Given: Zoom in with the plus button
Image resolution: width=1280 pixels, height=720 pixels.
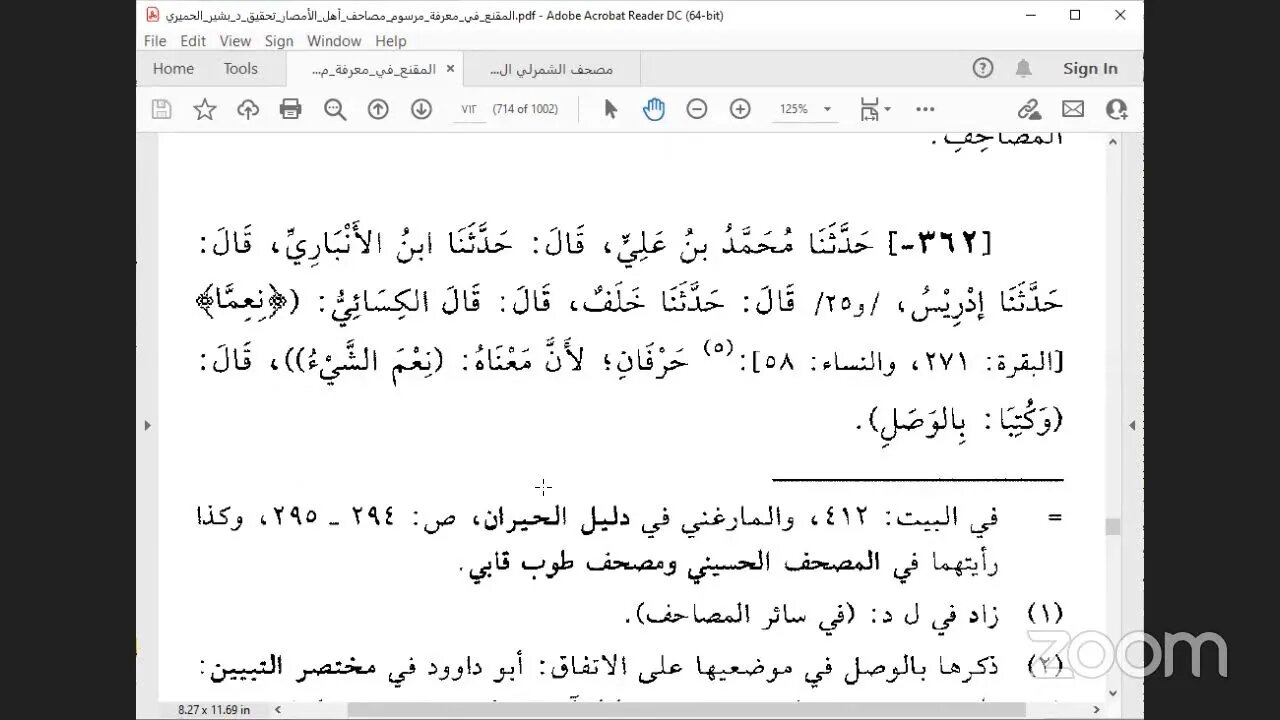Looking at the screenshot, I should 740,109.
